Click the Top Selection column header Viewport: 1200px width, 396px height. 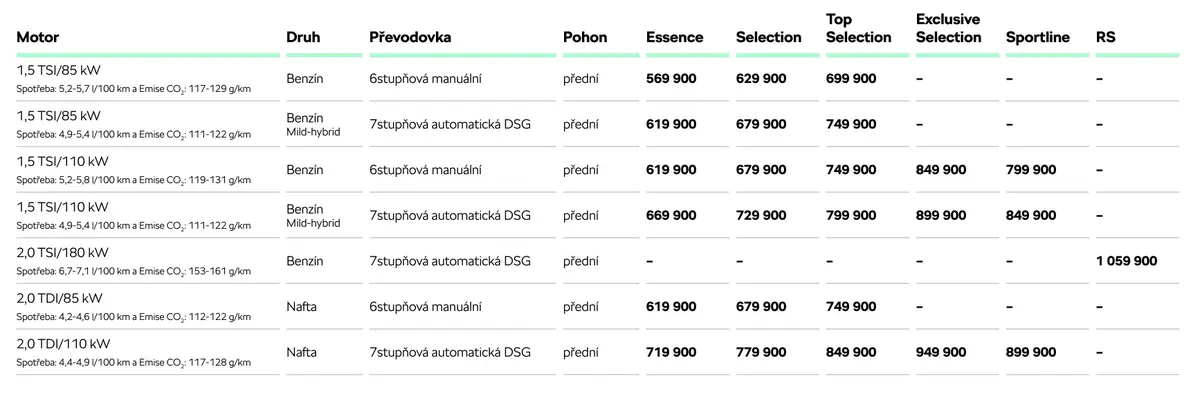858,28
